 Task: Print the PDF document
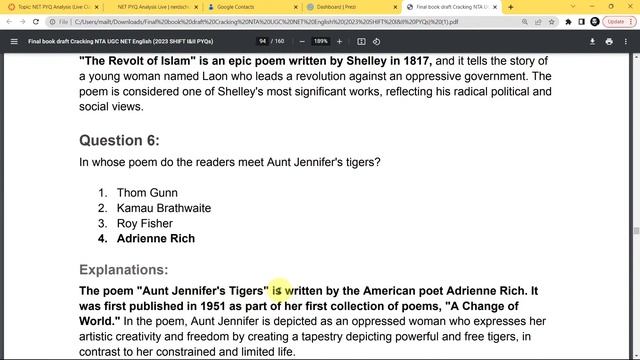(609, 41)
